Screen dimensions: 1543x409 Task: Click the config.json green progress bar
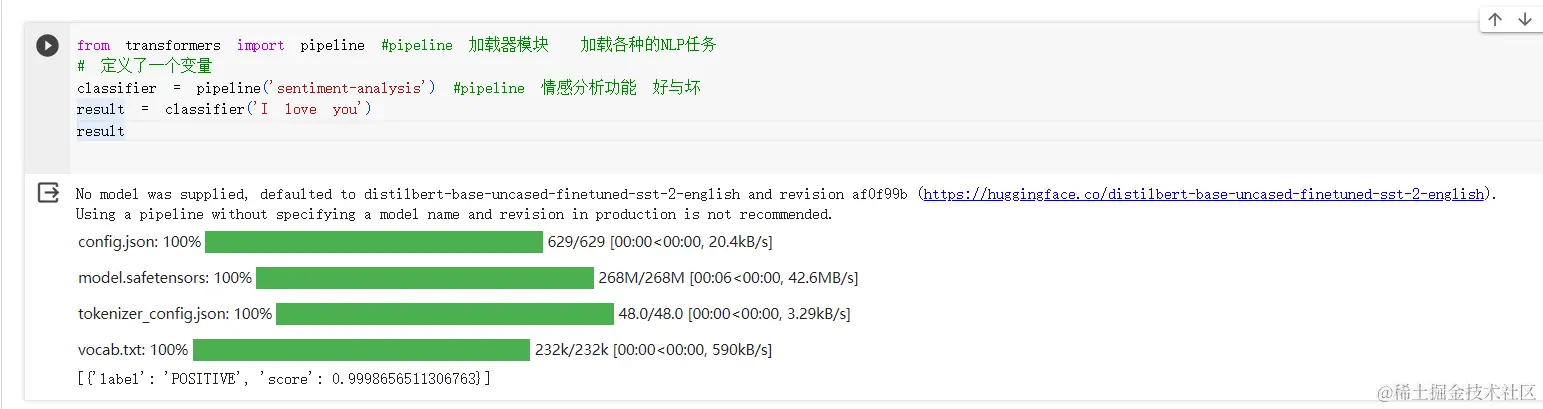pos(373,242)
